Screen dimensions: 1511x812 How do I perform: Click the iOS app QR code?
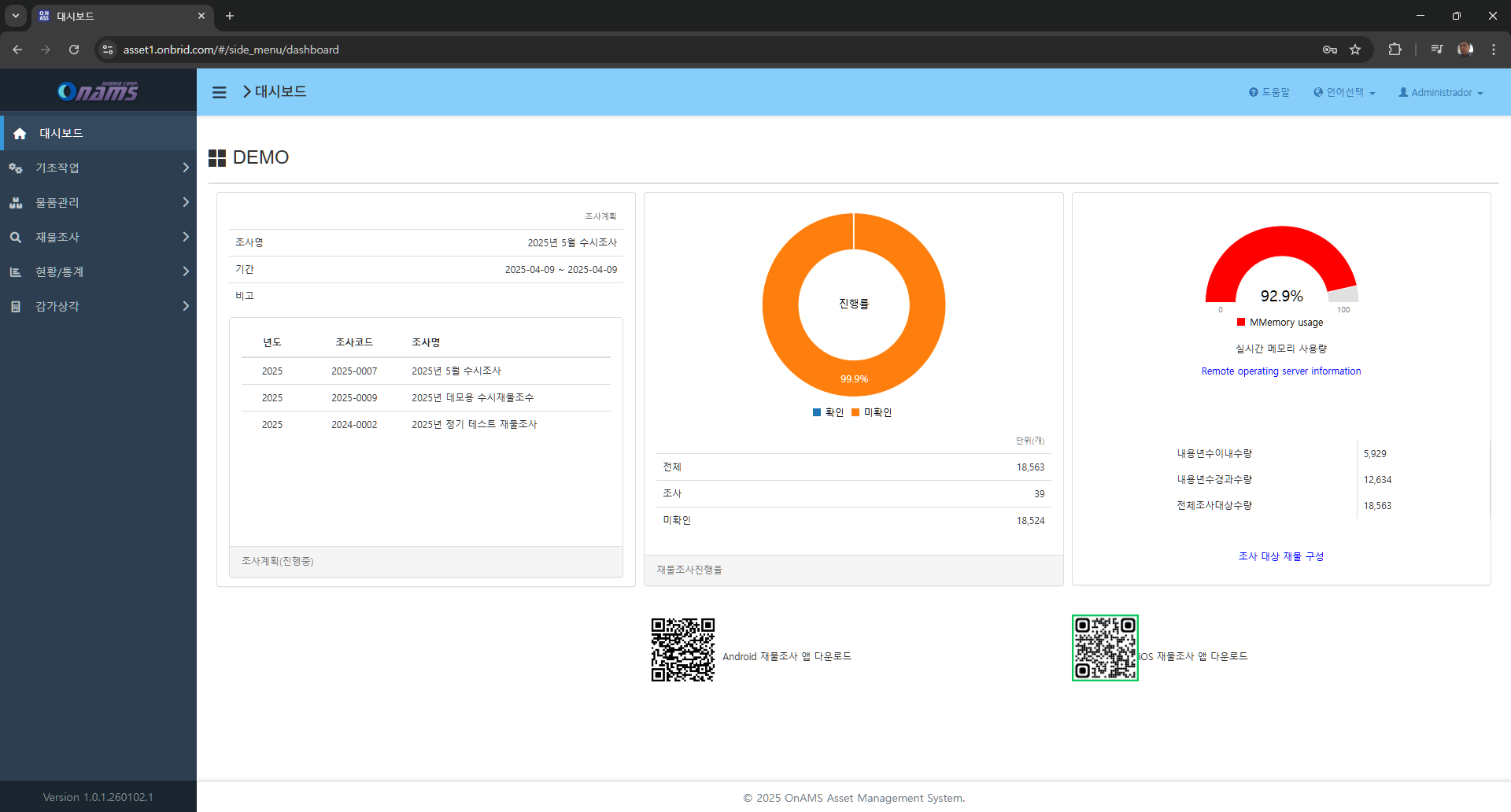pos(1105,648)
